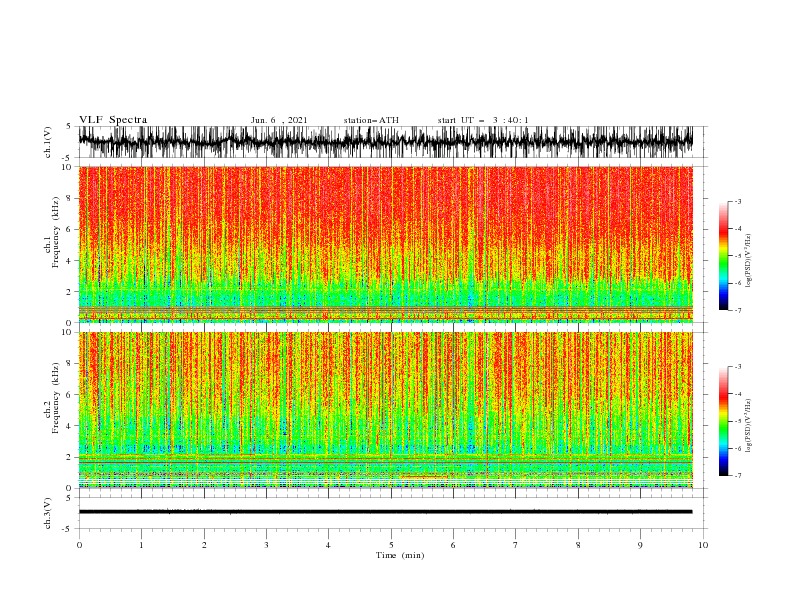Screen dimensions: 792x612
Task: Click the "4" kHz tick on ch.2 frequency axis
Action: pos(69,426)
